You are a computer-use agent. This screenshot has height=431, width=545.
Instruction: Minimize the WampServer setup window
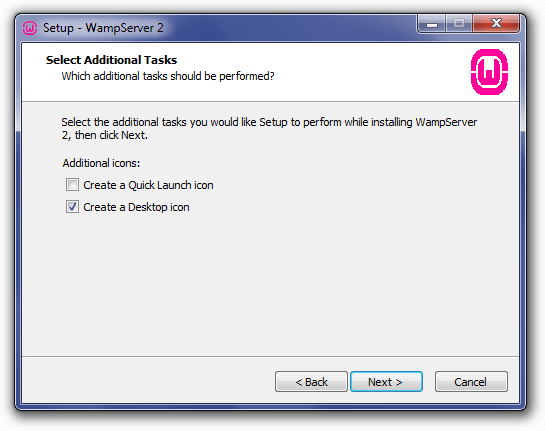tap(432, 24)
